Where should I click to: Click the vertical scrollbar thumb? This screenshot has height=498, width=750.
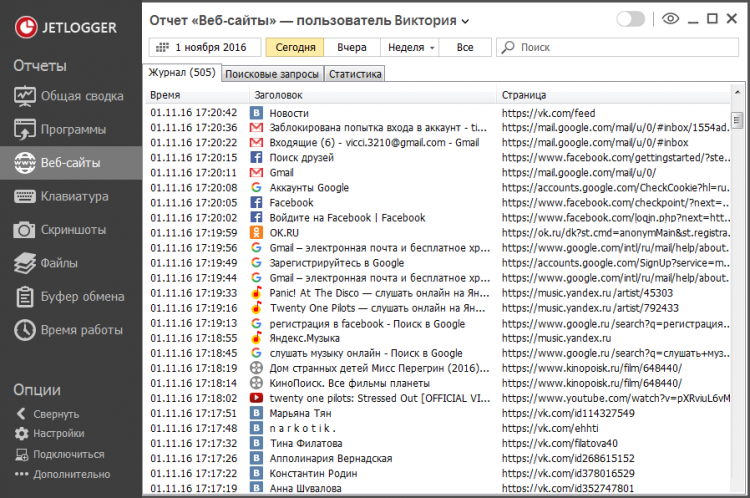click(x=737, y=119)
